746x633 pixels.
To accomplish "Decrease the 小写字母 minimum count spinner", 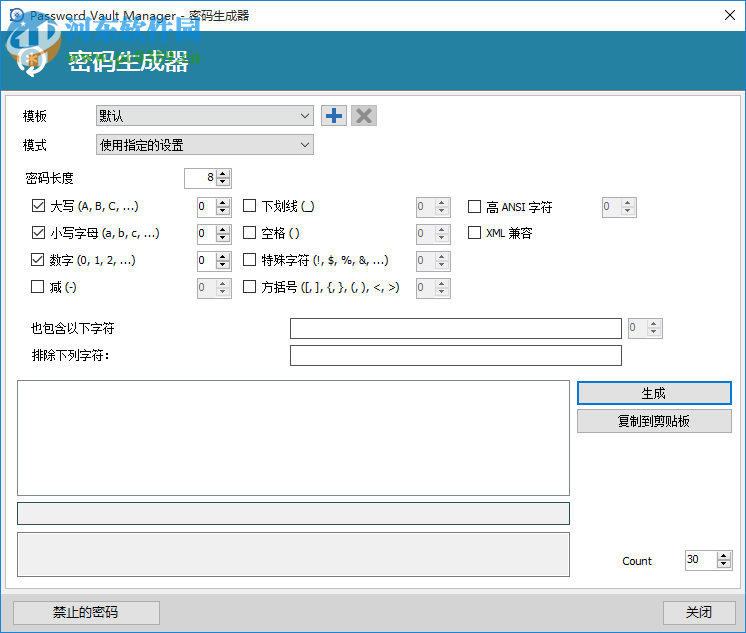I will pyautogui.click(x=223, y=238).
